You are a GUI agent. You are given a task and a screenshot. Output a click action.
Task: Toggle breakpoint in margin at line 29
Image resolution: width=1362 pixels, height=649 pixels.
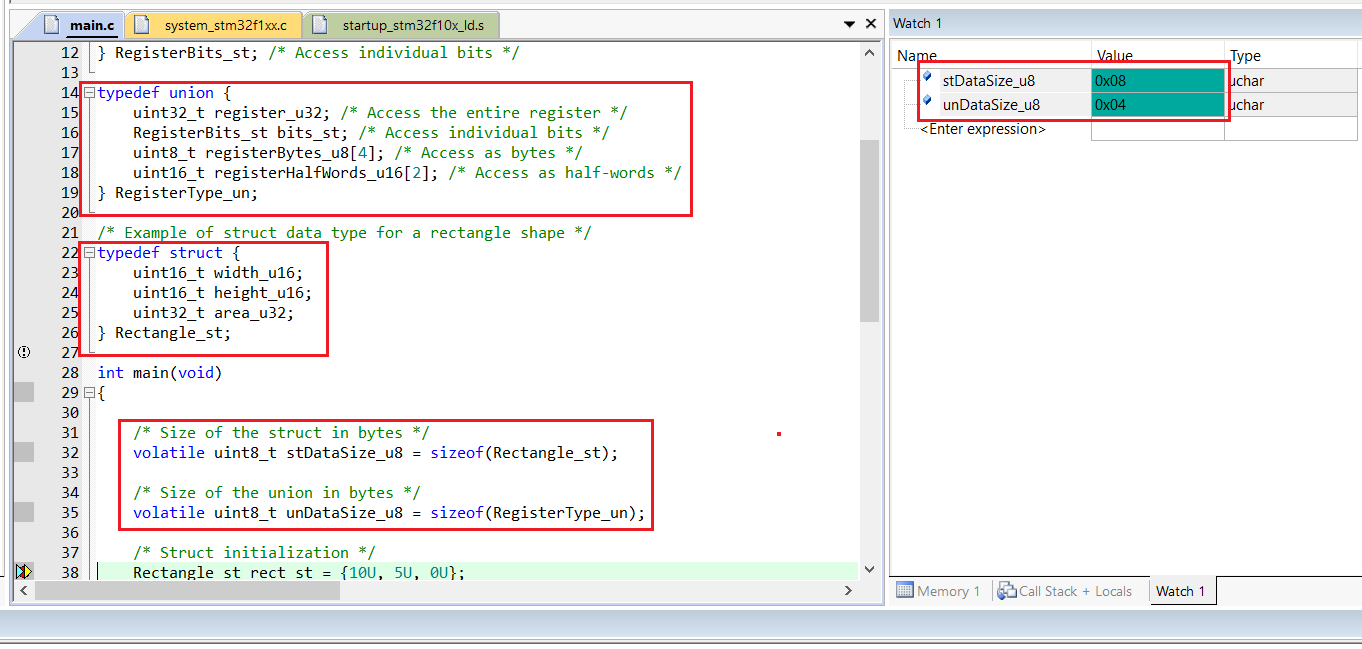(24, 392)
